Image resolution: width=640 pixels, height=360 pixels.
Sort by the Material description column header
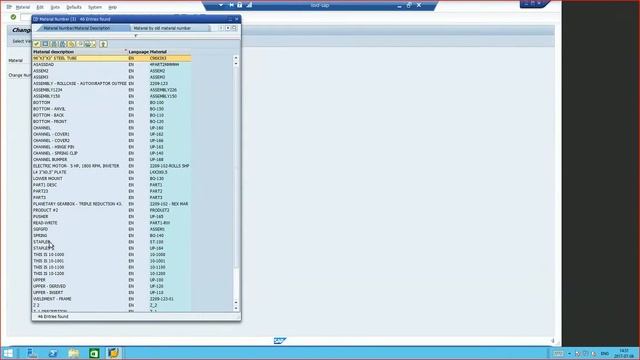coord(80,52)
